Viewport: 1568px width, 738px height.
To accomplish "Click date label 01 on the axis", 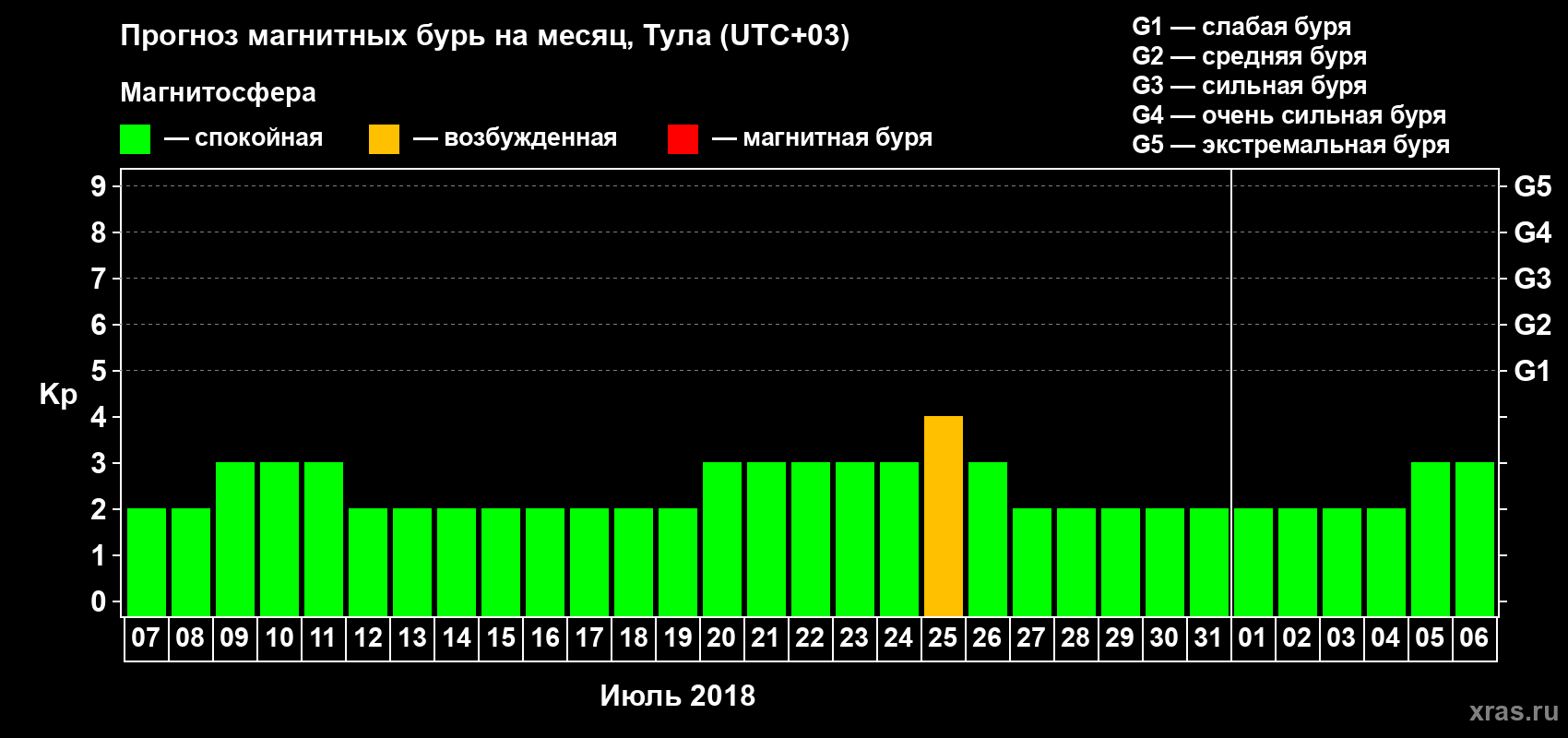I will coord(1253,637).
